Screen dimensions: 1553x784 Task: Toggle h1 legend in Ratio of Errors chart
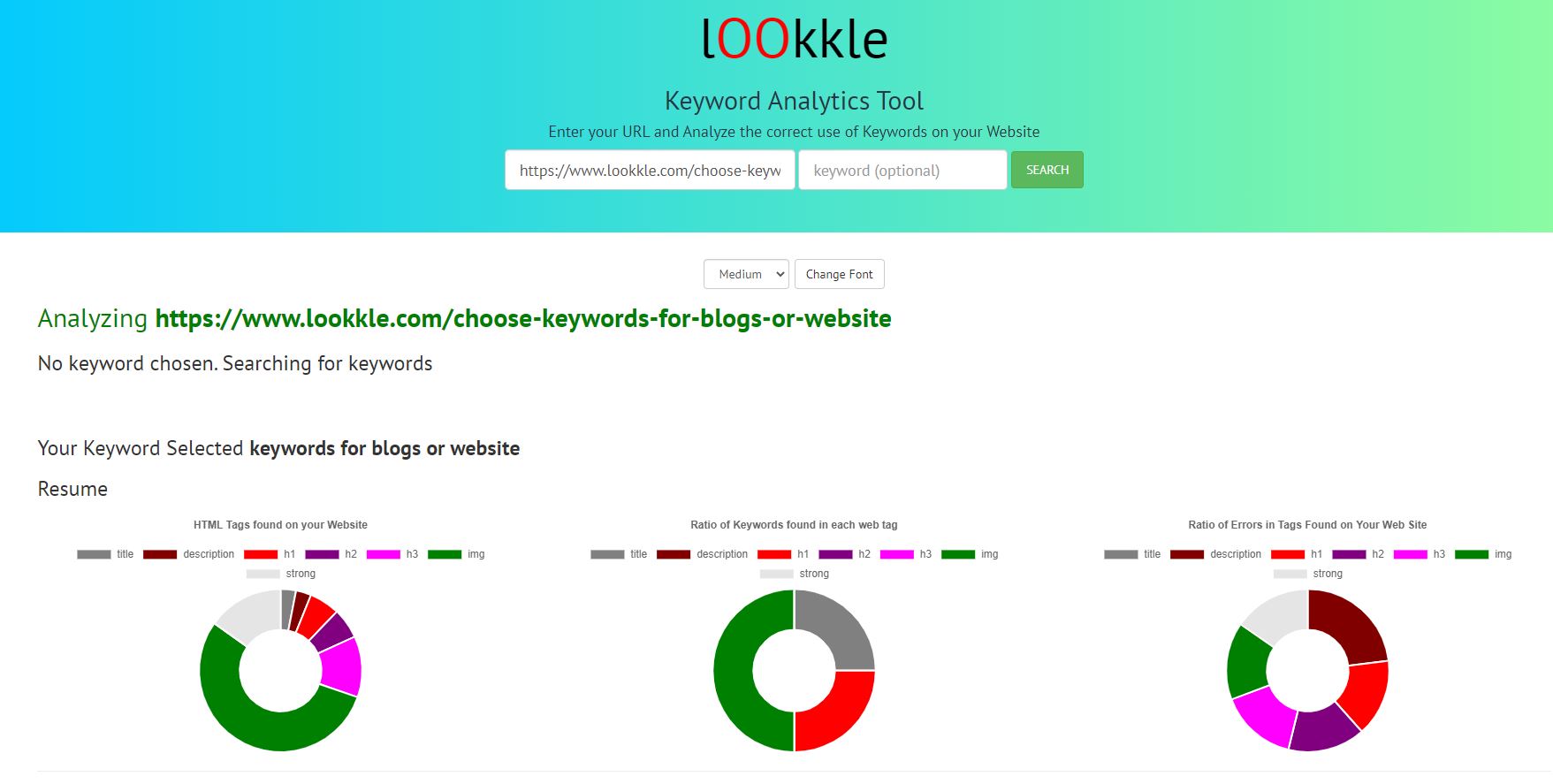point(1297,554)
